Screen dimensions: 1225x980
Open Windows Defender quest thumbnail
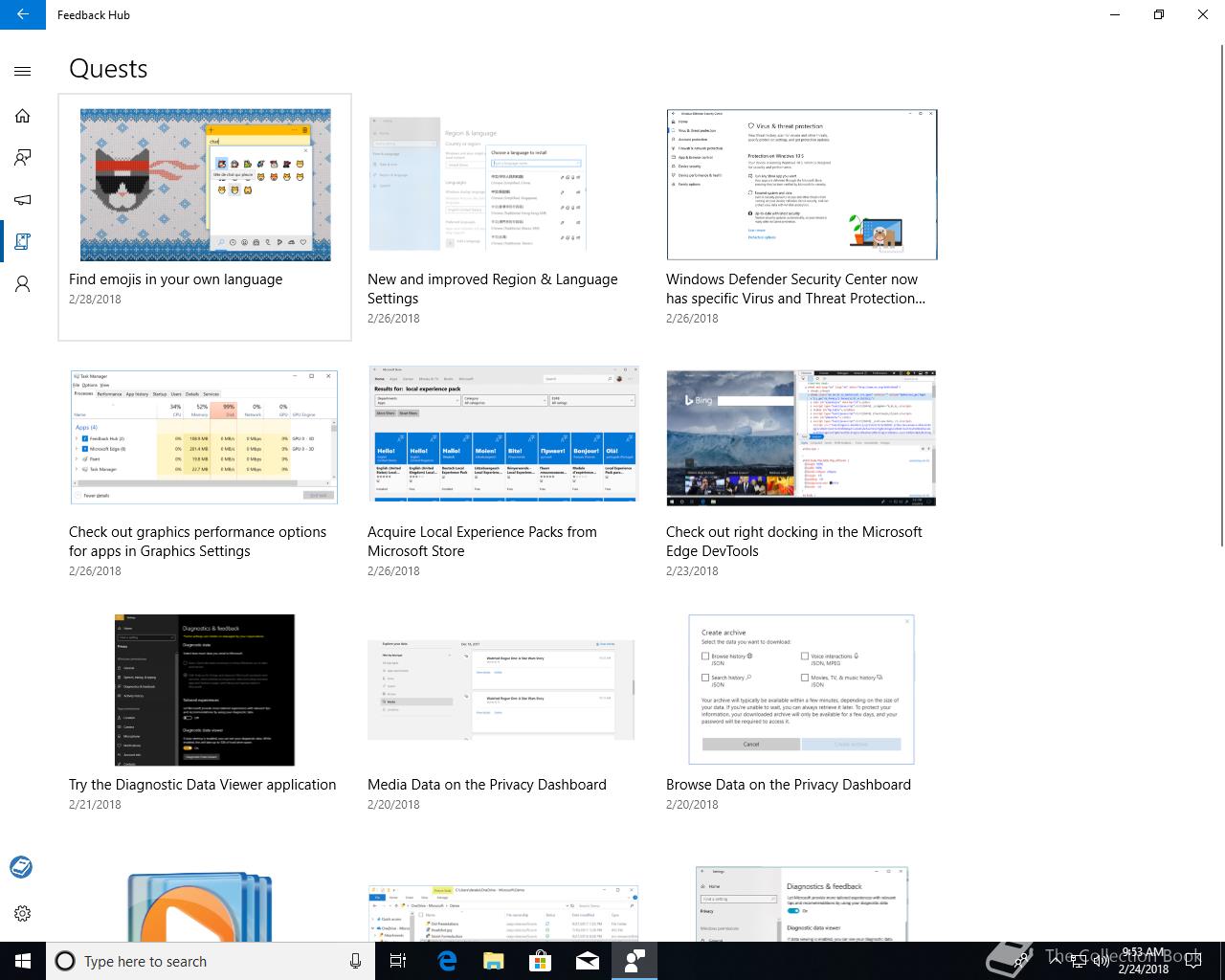[x=802, y=185]
